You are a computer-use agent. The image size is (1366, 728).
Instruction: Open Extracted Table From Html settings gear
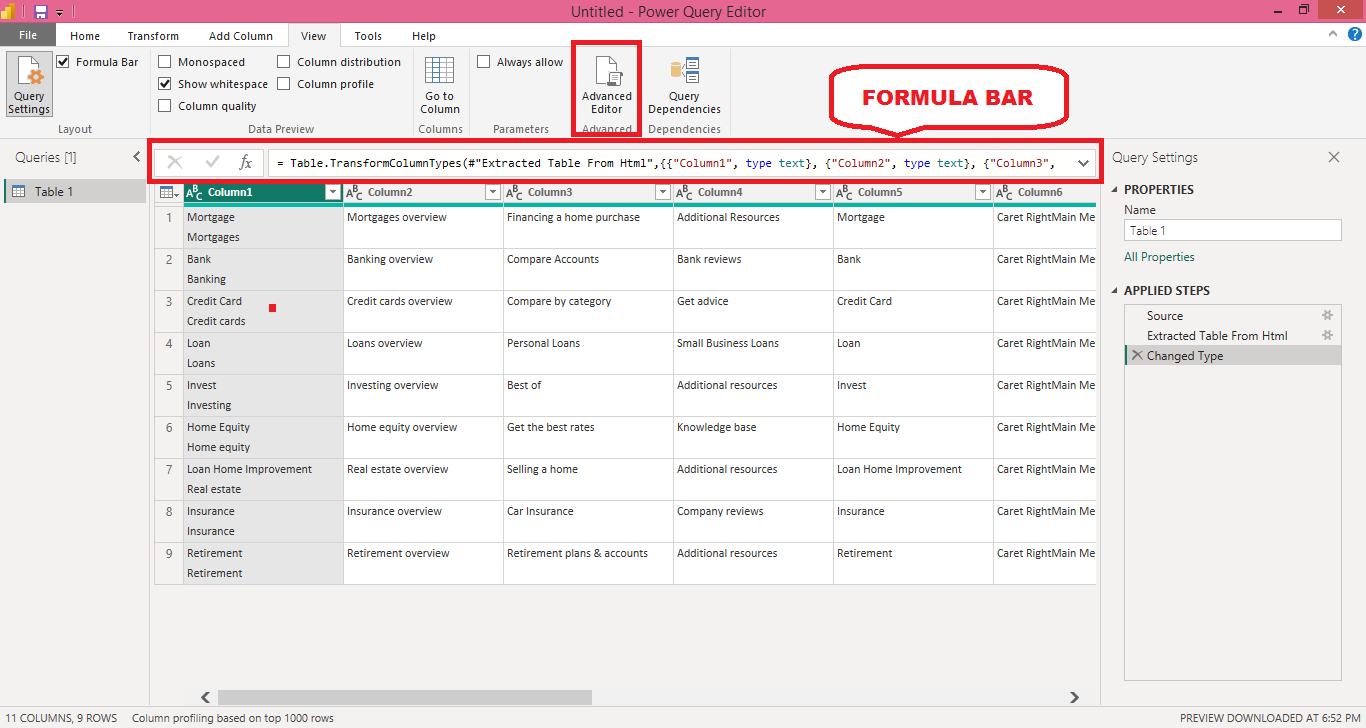click(x=1328, y=335)
